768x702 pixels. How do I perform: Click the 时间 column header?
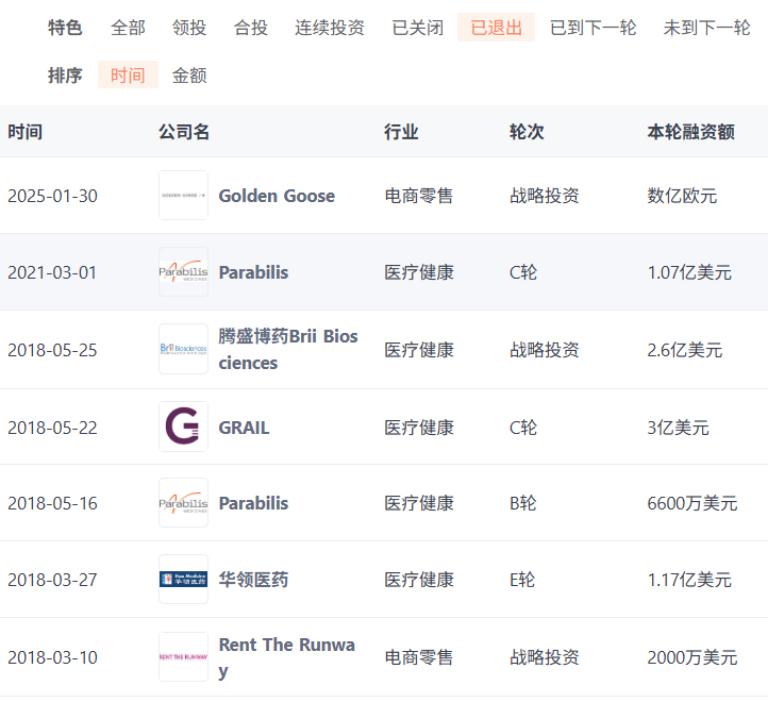point(25,132)
